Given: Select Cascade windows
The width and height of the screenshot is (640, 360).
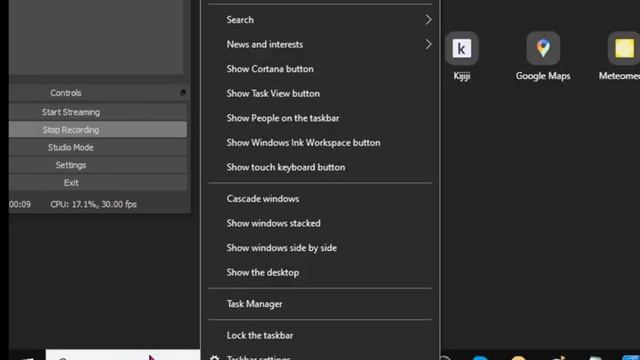Looking at the screenshot, I should click(320, 199).
